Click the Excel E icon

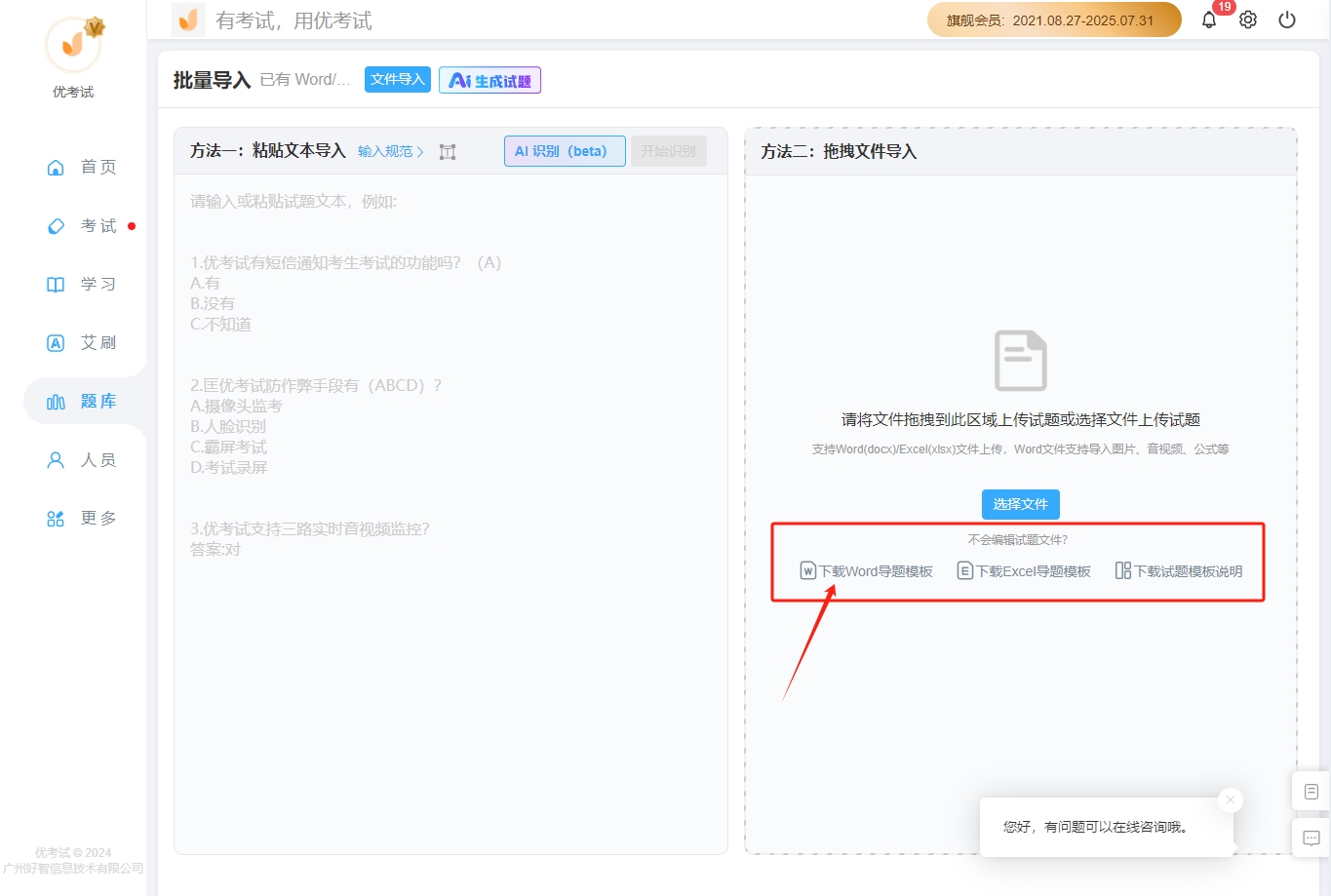965,571
